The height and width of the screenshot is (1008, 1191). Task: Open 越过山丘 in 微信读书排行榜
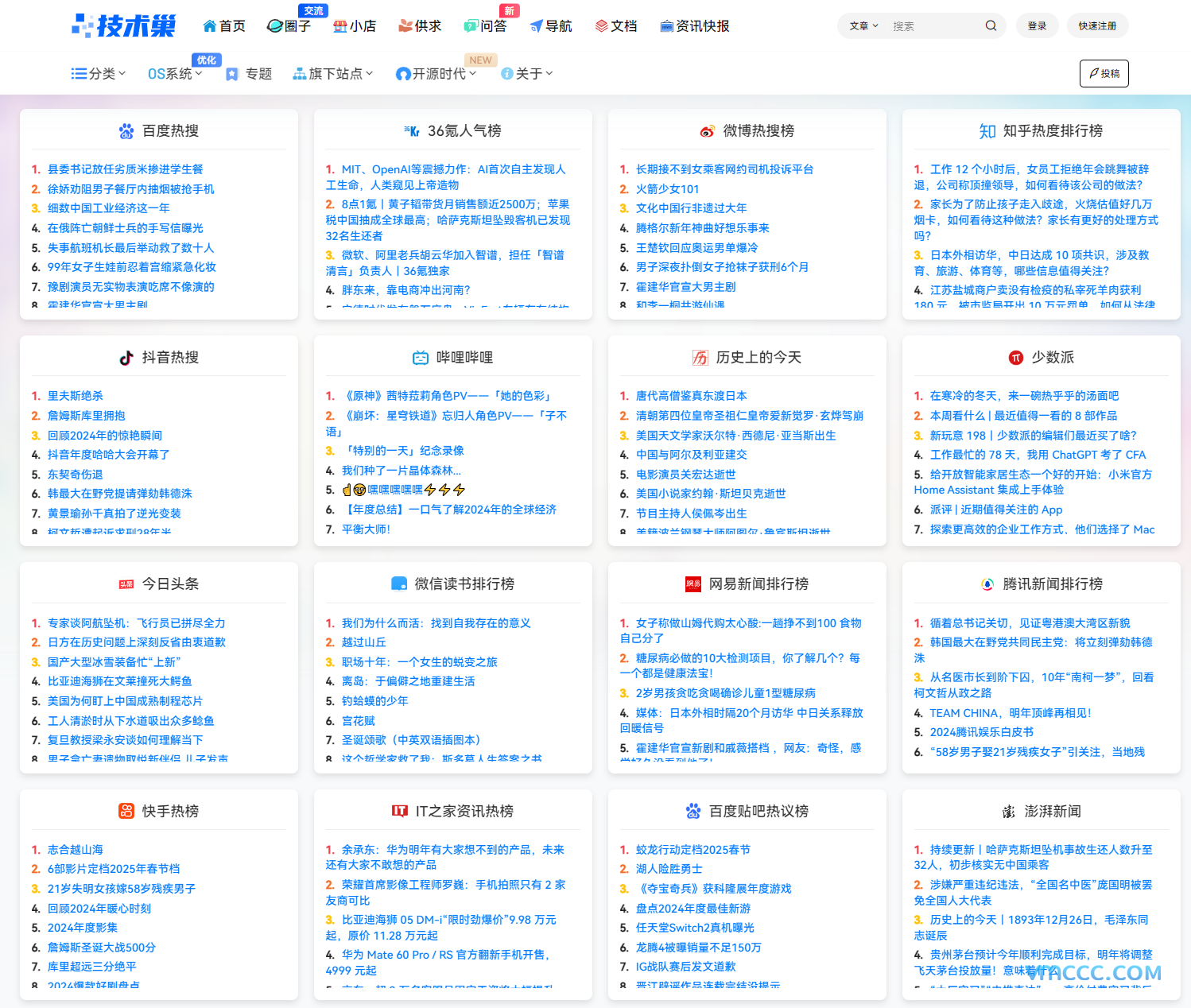tap(363, 642)
